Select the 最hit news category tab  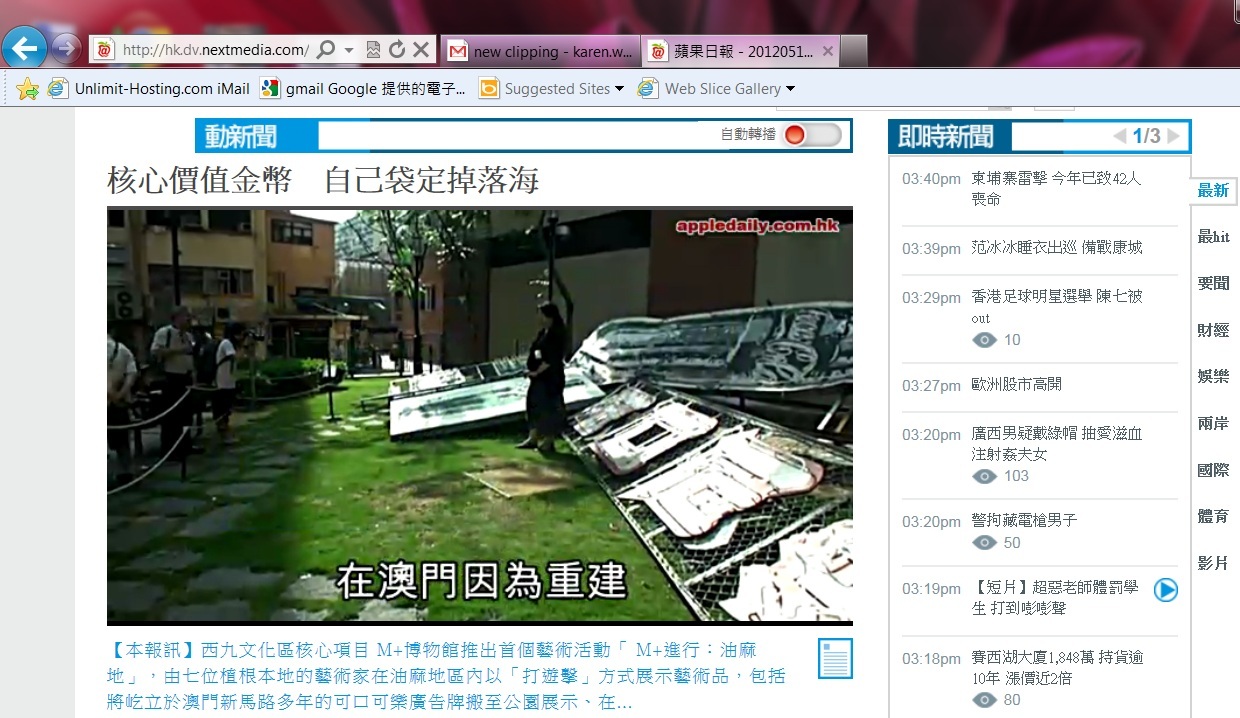pyautogui.click(x=1213, y=237)
